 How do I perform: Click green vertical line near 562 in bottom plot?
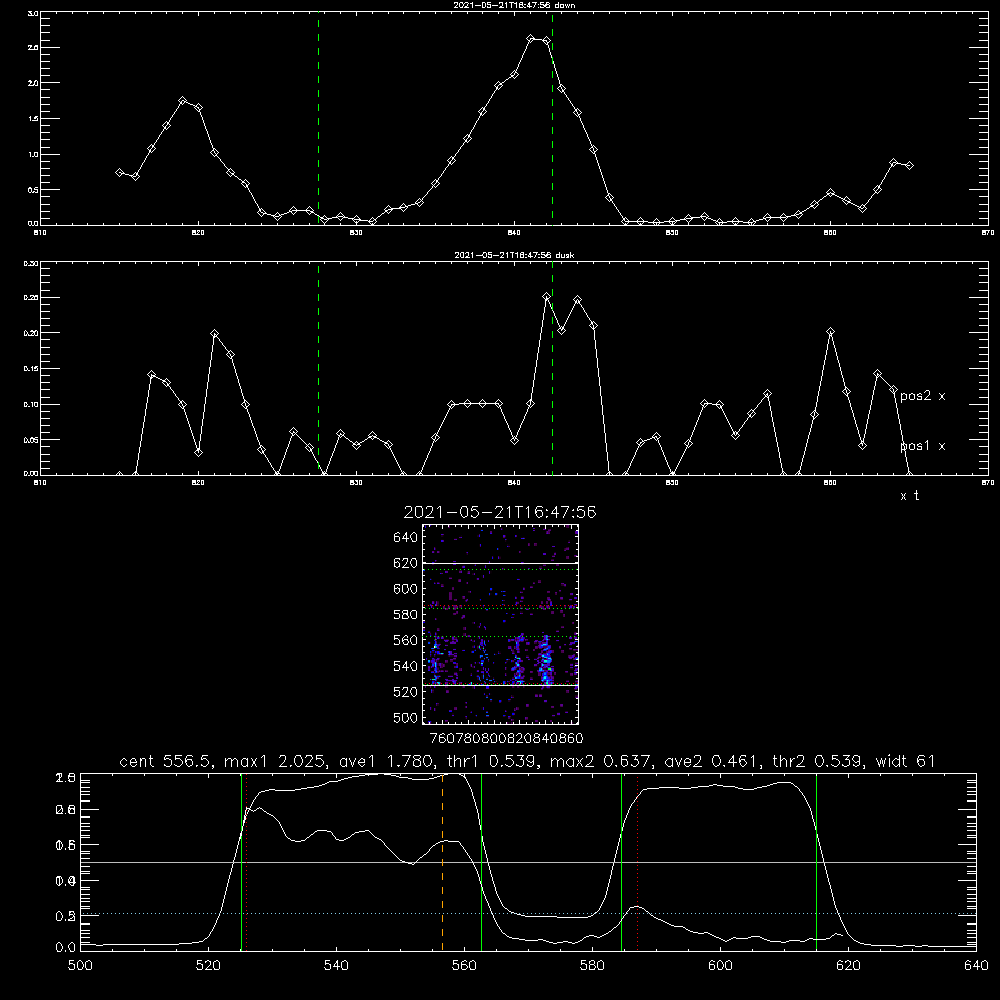coord(482,862)
